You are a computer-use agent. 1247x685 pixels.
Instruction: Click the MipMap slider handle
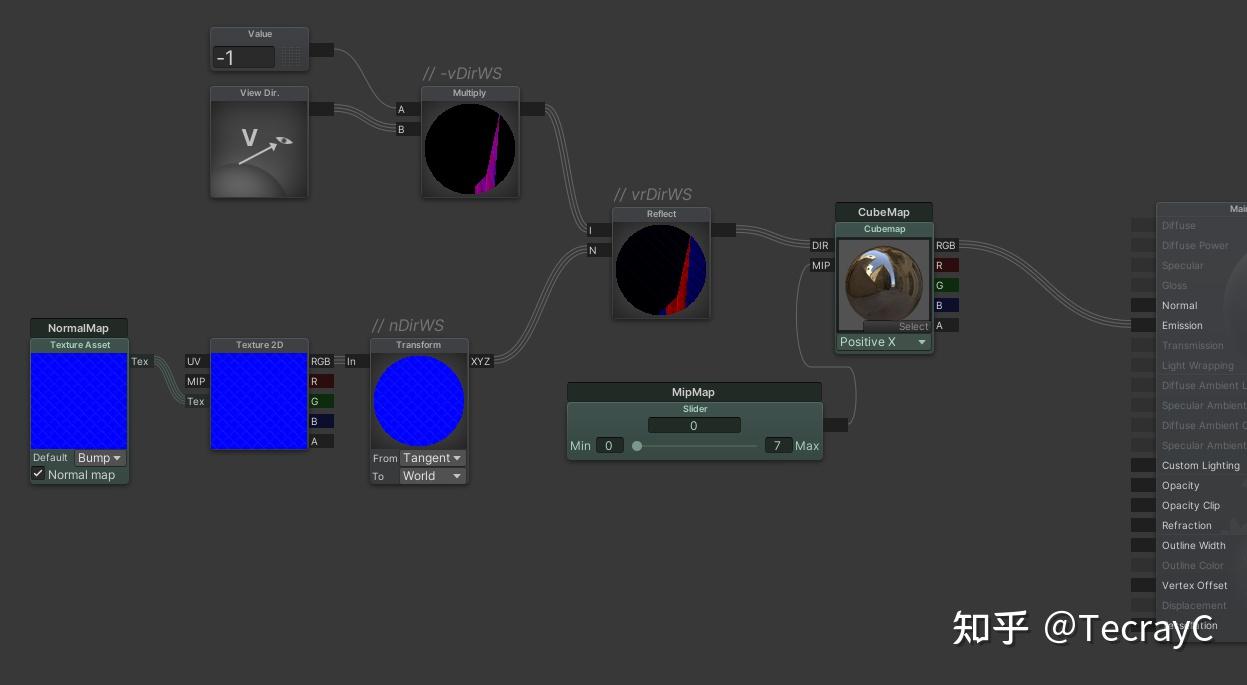pos(637,446)
